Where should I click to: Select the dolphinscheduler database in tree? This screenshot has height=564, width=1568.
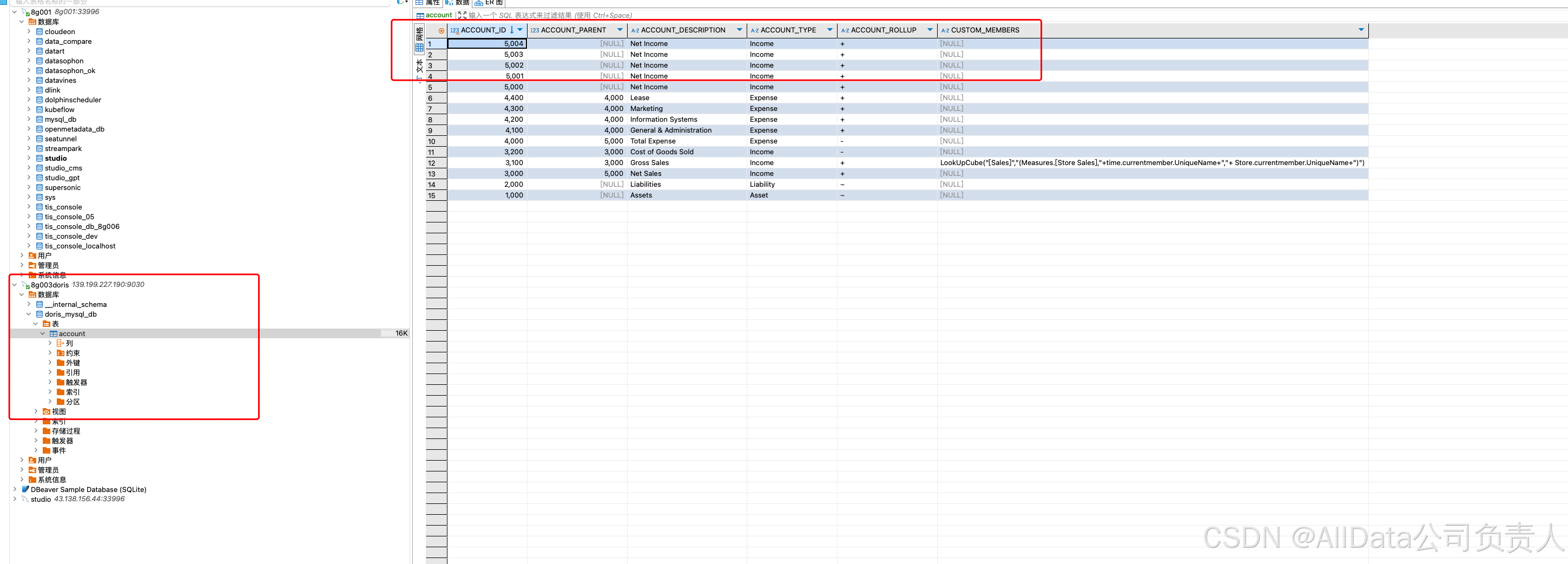(x=73, y=100)
